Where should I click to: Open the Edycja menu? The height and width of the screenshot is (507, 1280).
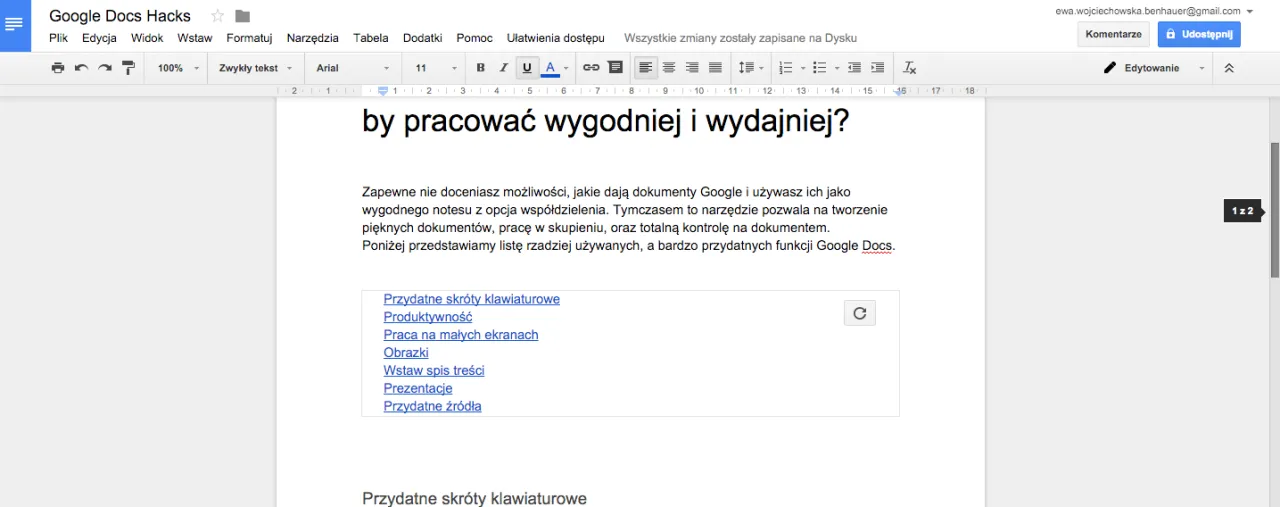(100, 38)
